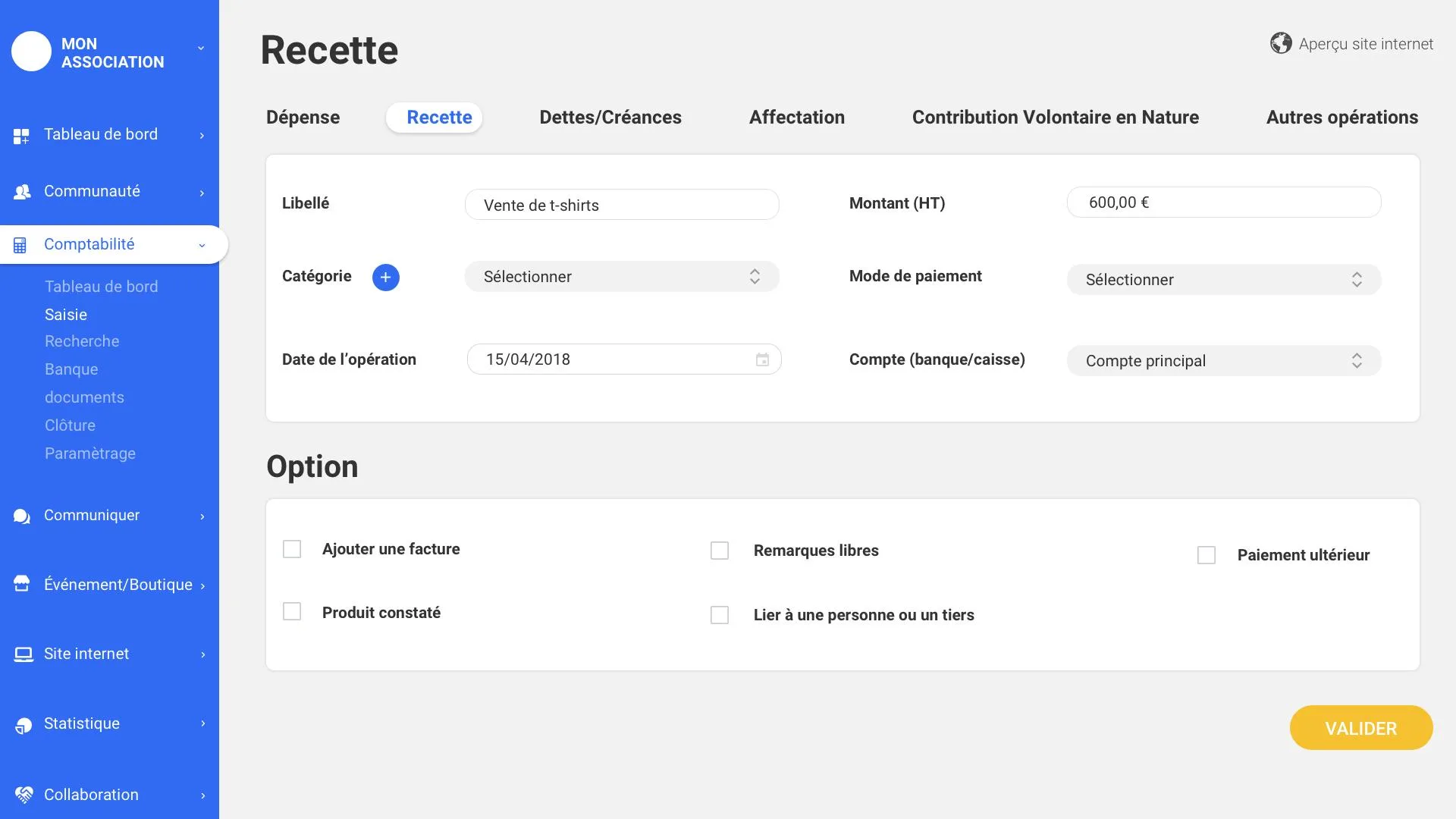Open the Comptabilité menu label
The width and height of the screenshot is (1456, 819).
pyautogui.click(x=89, y=244)
